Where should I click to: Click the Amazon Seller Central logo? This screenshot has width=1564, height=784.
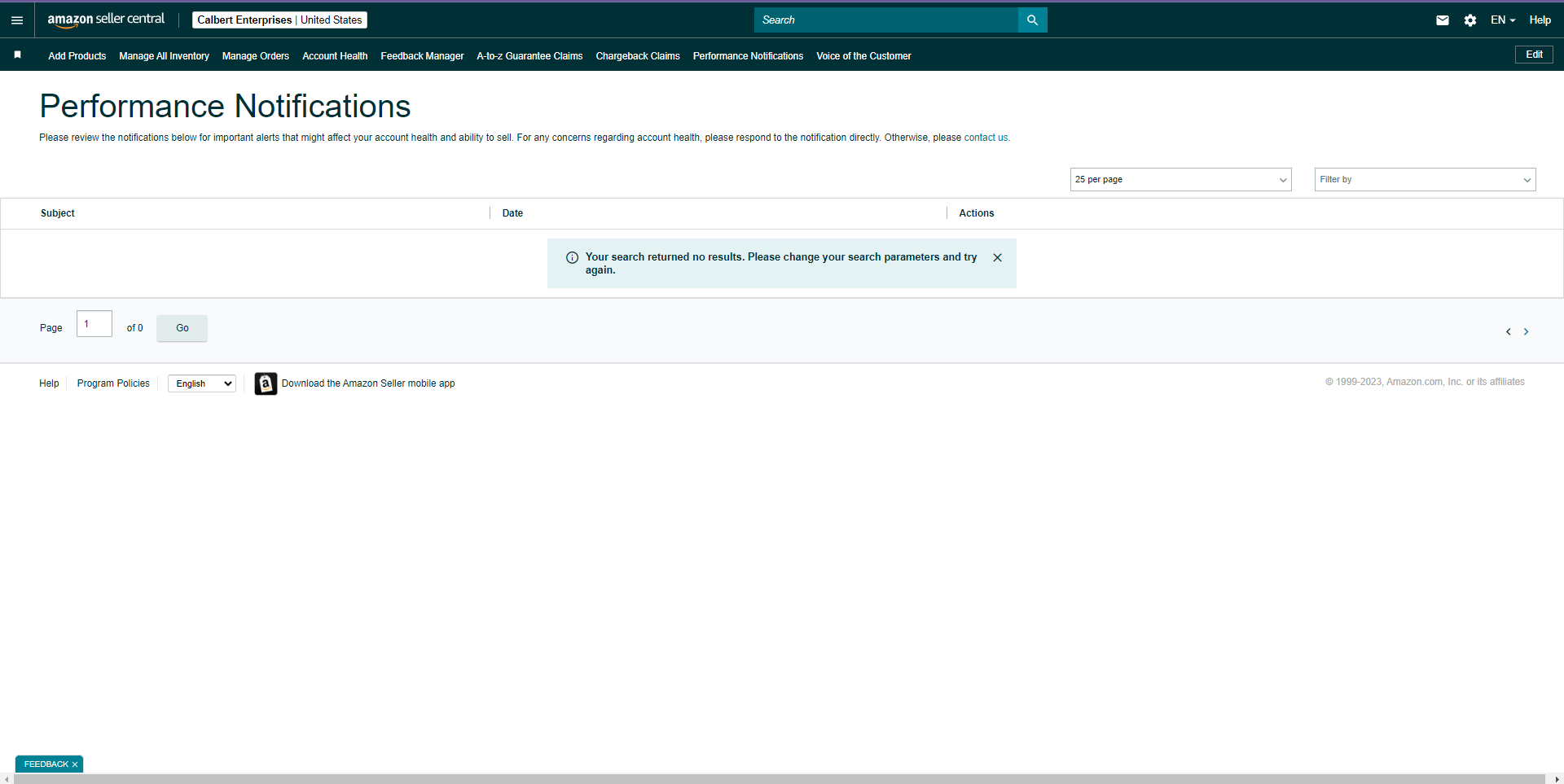[106, 20]
